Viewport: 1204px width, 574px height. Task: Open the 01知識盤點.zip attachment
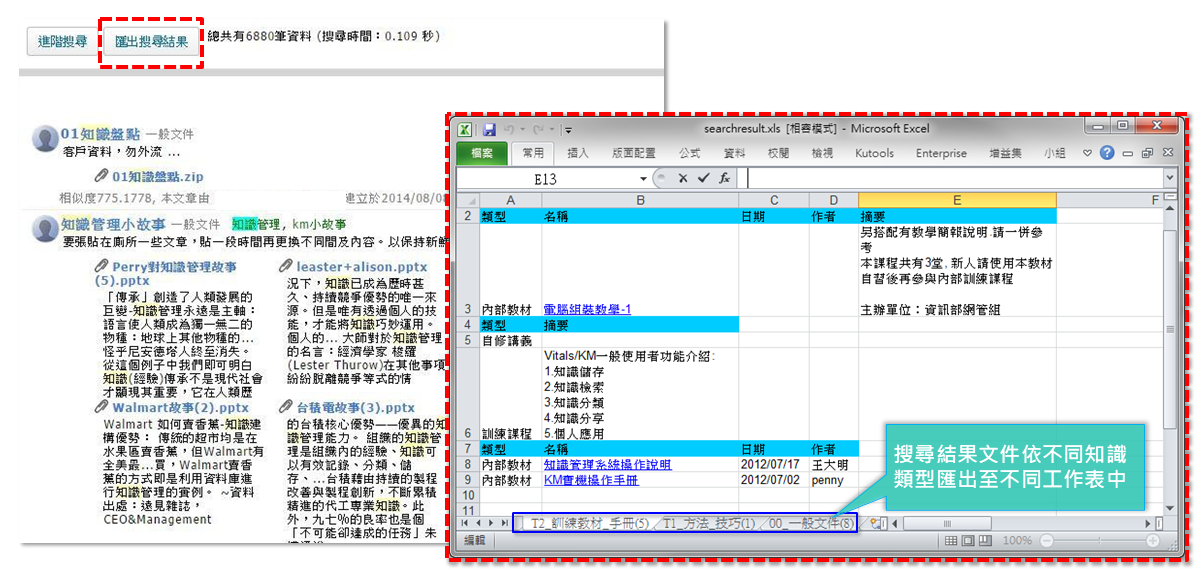point(158,177)
